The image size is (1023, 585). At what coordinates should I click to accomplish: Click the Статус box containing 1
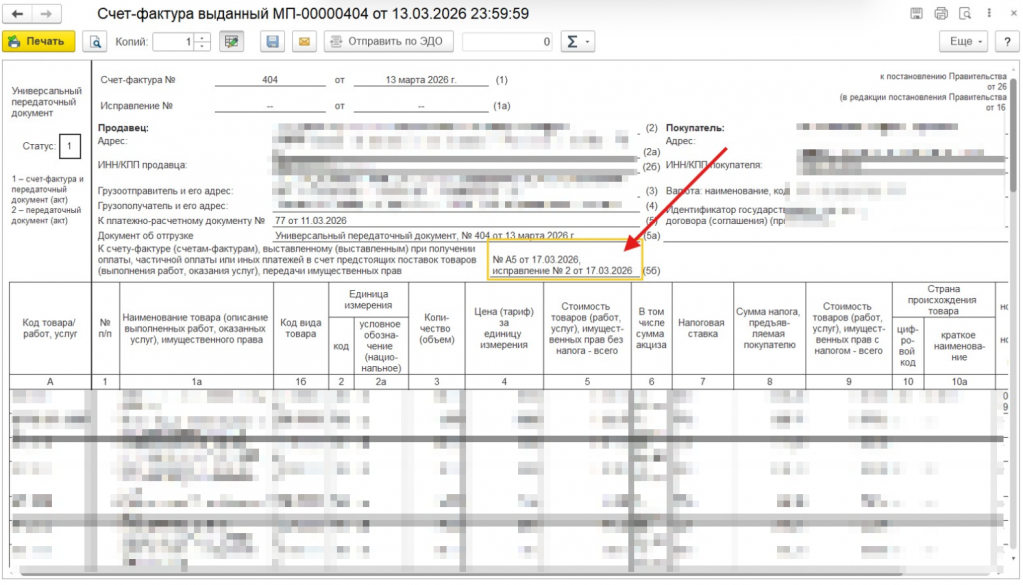pos(69,146)
